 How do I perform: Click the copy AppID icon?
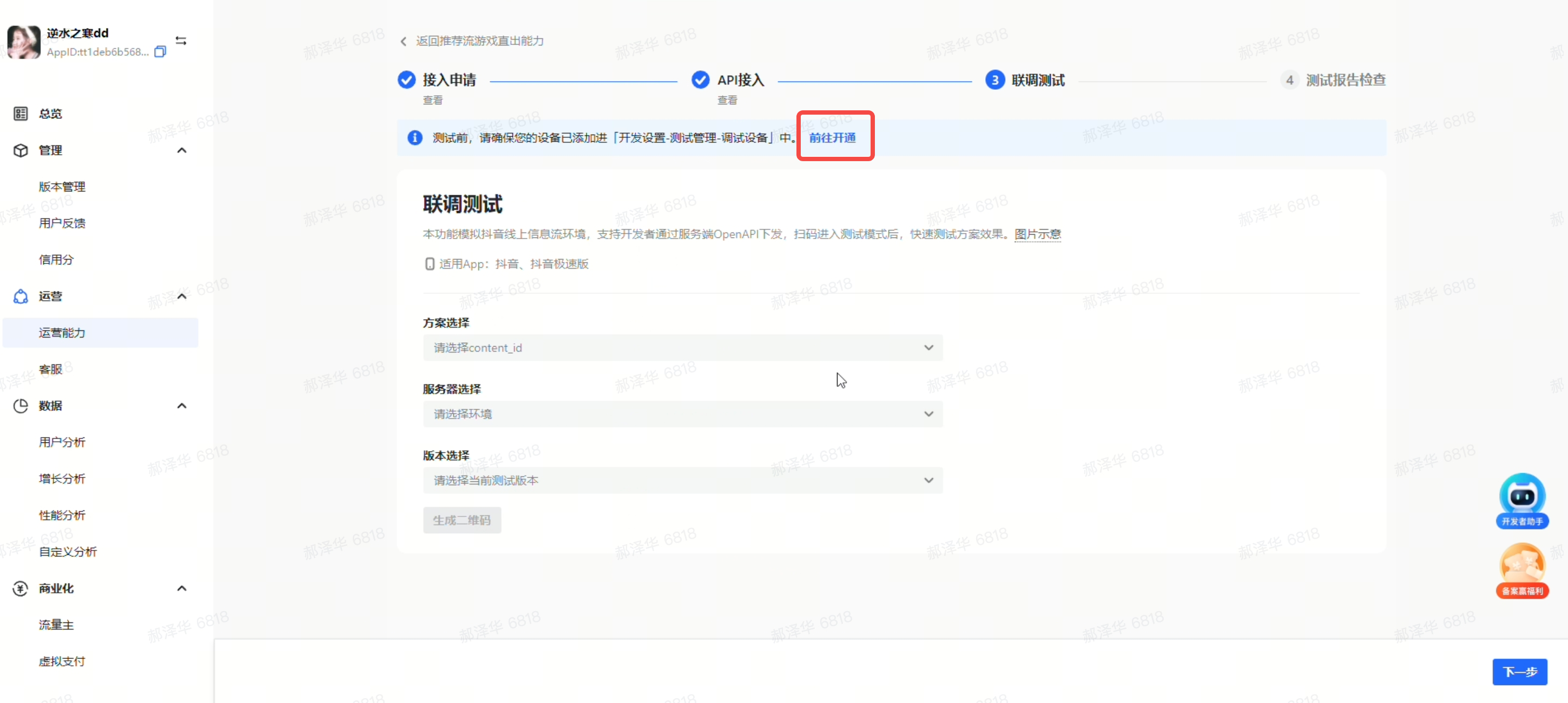(160, 52)
